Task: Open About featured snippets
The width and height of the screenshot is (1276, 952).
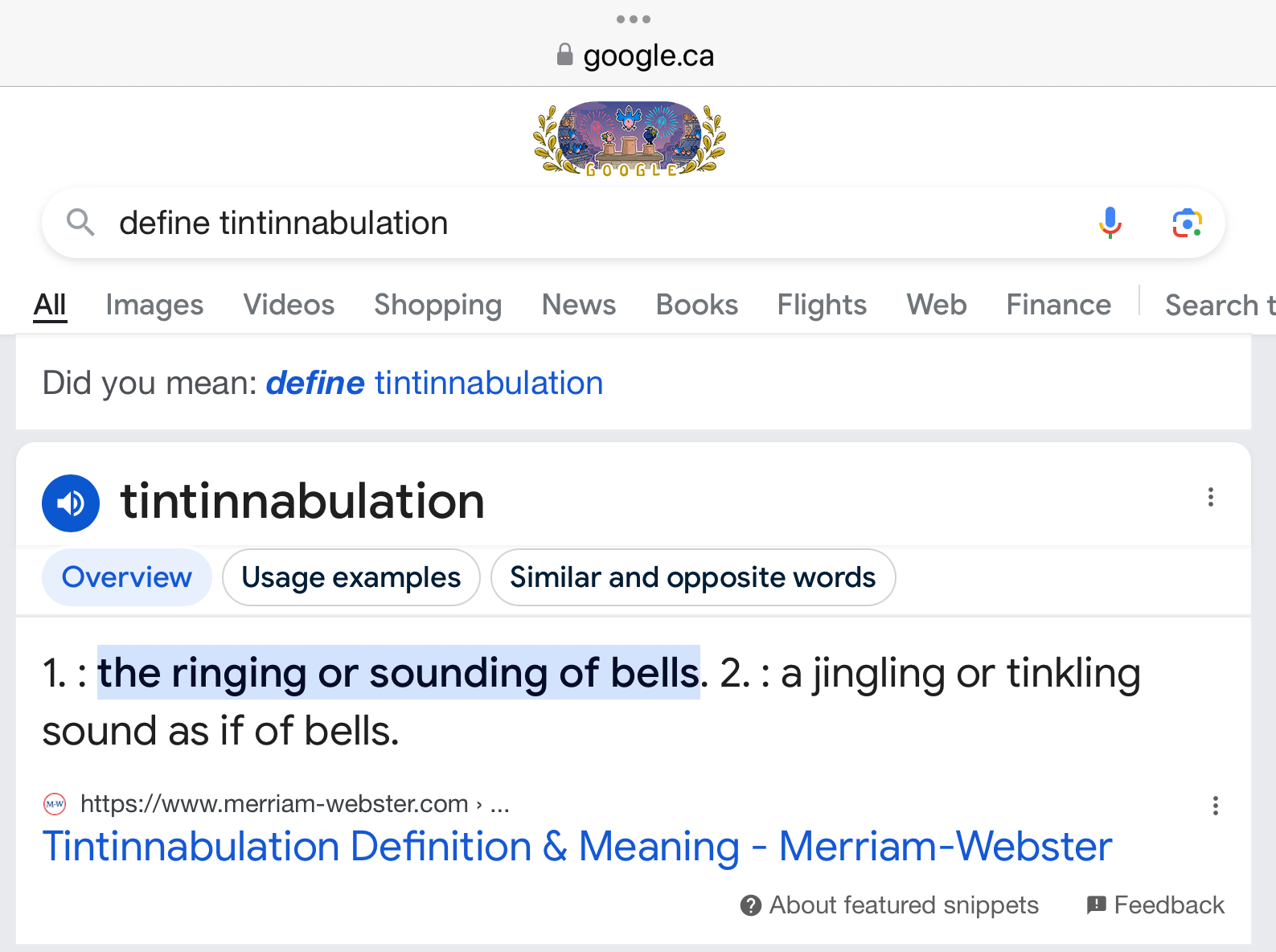Action: (889, 905)
